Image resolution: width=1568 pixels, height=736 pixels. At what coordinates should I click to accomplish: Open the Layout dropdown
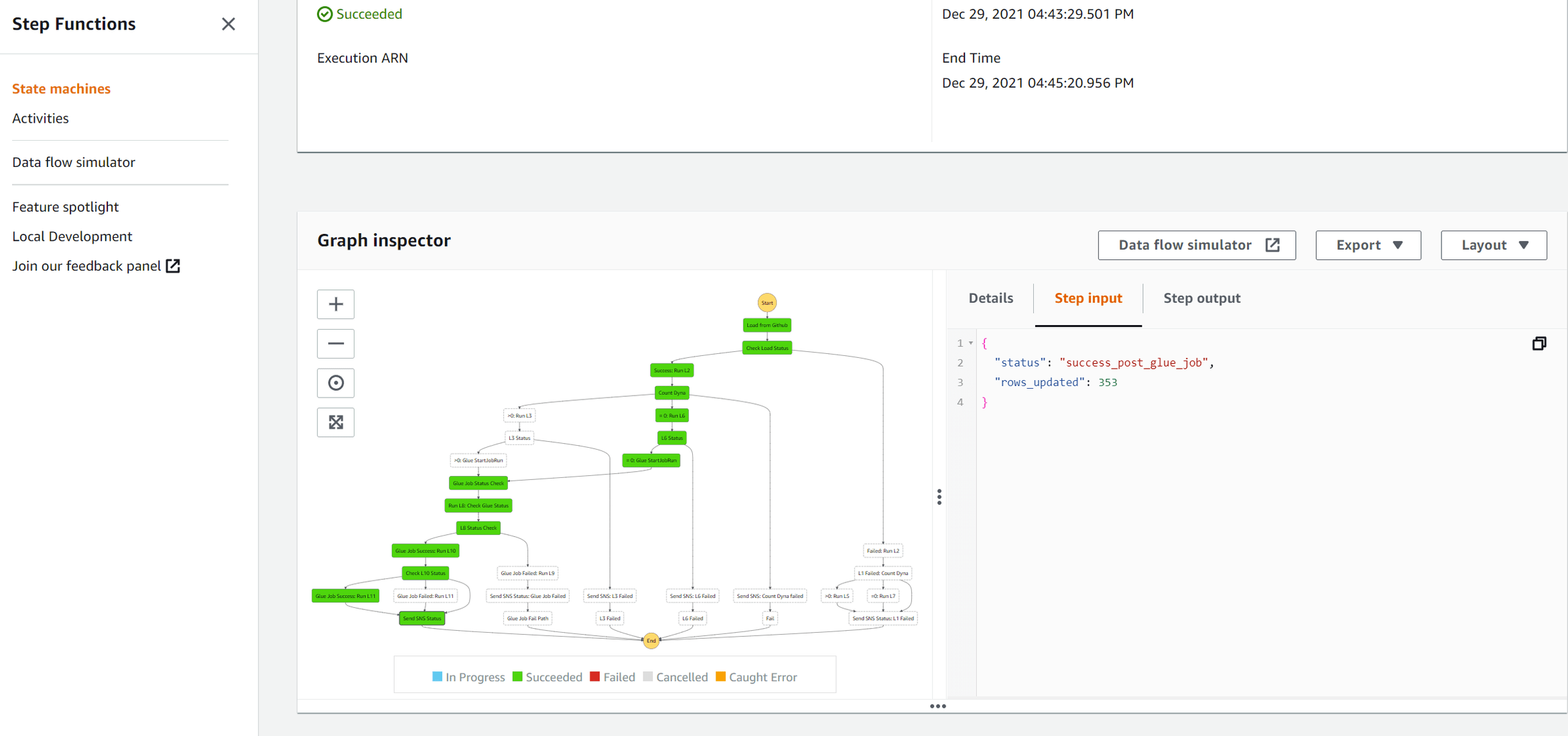pyautogui.click(x=1494, y=245)
